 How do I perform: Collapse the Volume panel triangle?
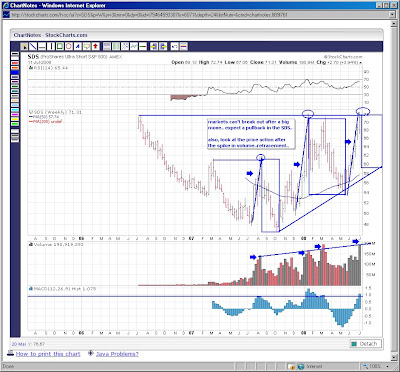point(30,244)
